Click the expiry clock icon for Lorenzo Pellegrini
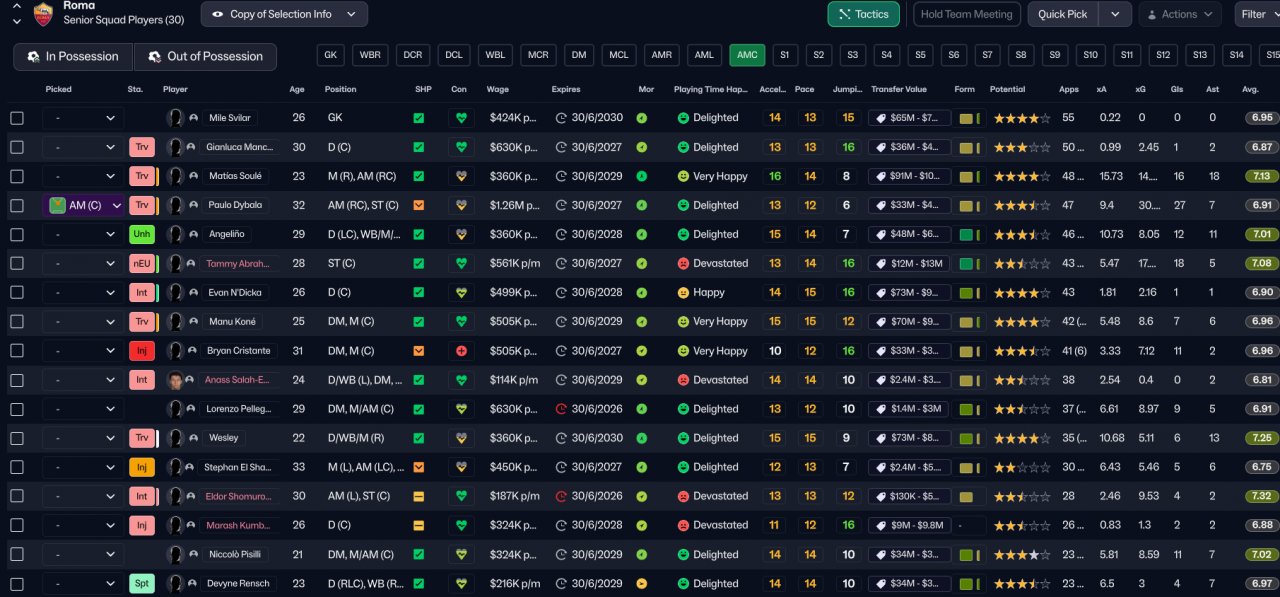This screenshot has height=597, width=1280. point(561,409)
